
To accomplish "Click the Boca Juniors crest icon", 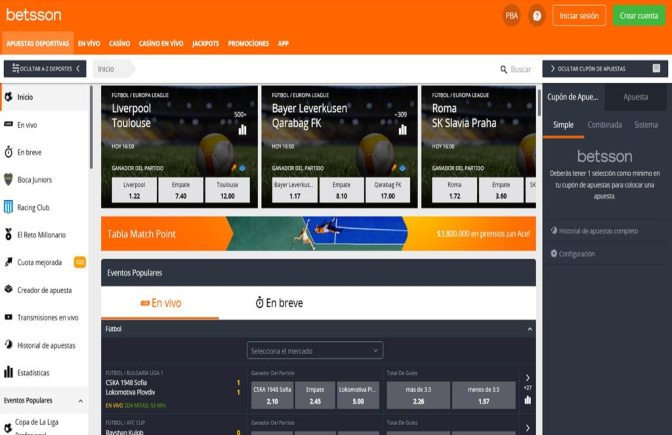I will tap(8, 179).
